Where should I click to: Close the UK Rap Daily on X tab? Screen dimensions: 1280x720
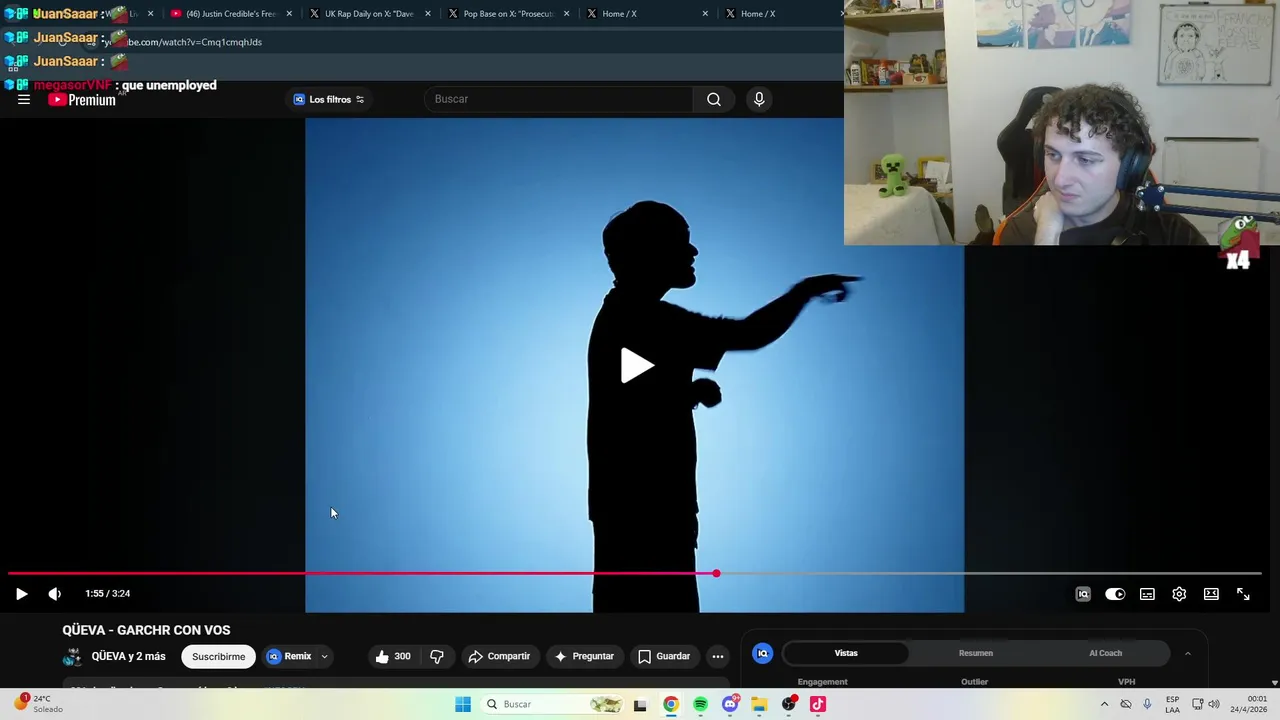[427, 14]
